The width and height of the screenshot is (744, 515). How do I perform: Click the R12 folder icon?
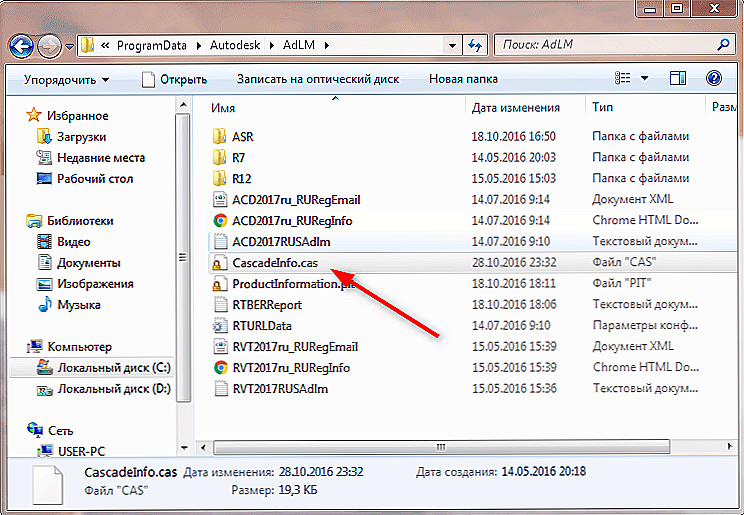point(219,178)
